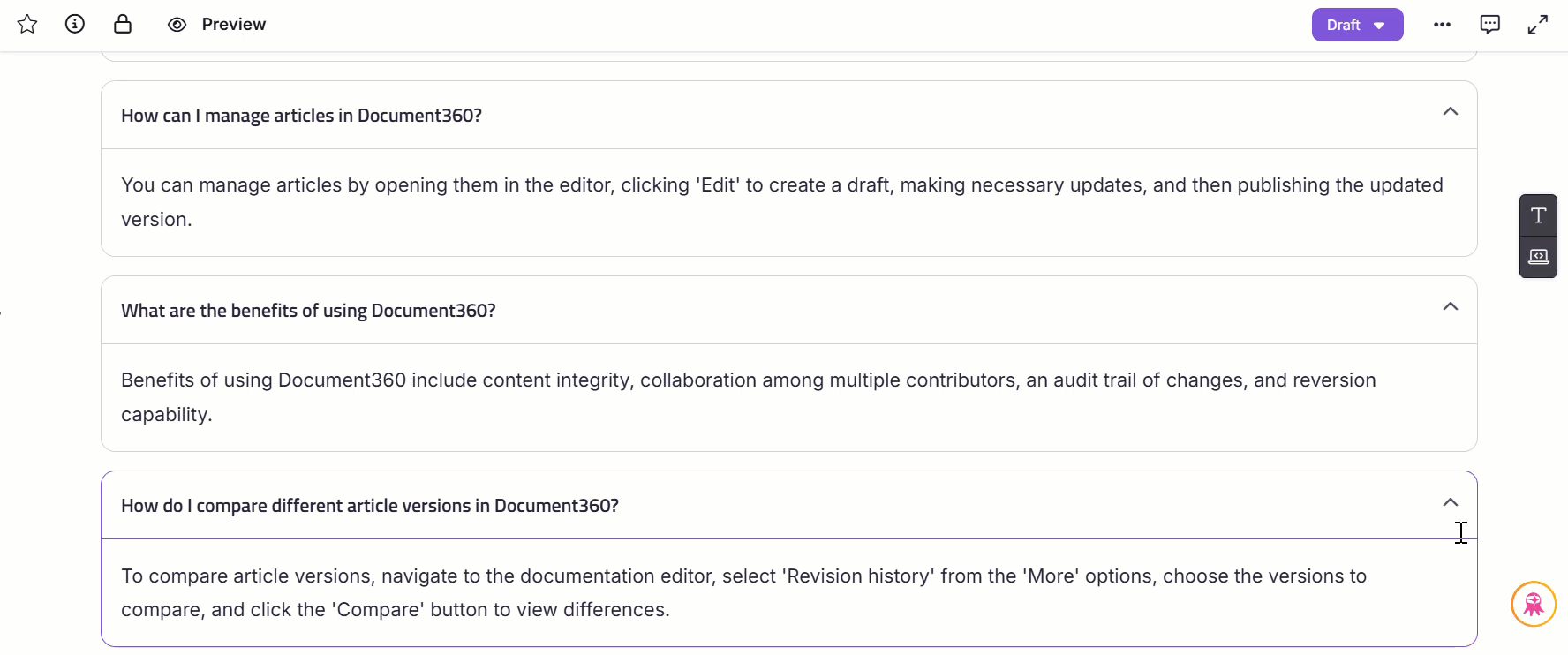Click the Preview text label
Screen dimensions: 1568x655
(233, 25)
